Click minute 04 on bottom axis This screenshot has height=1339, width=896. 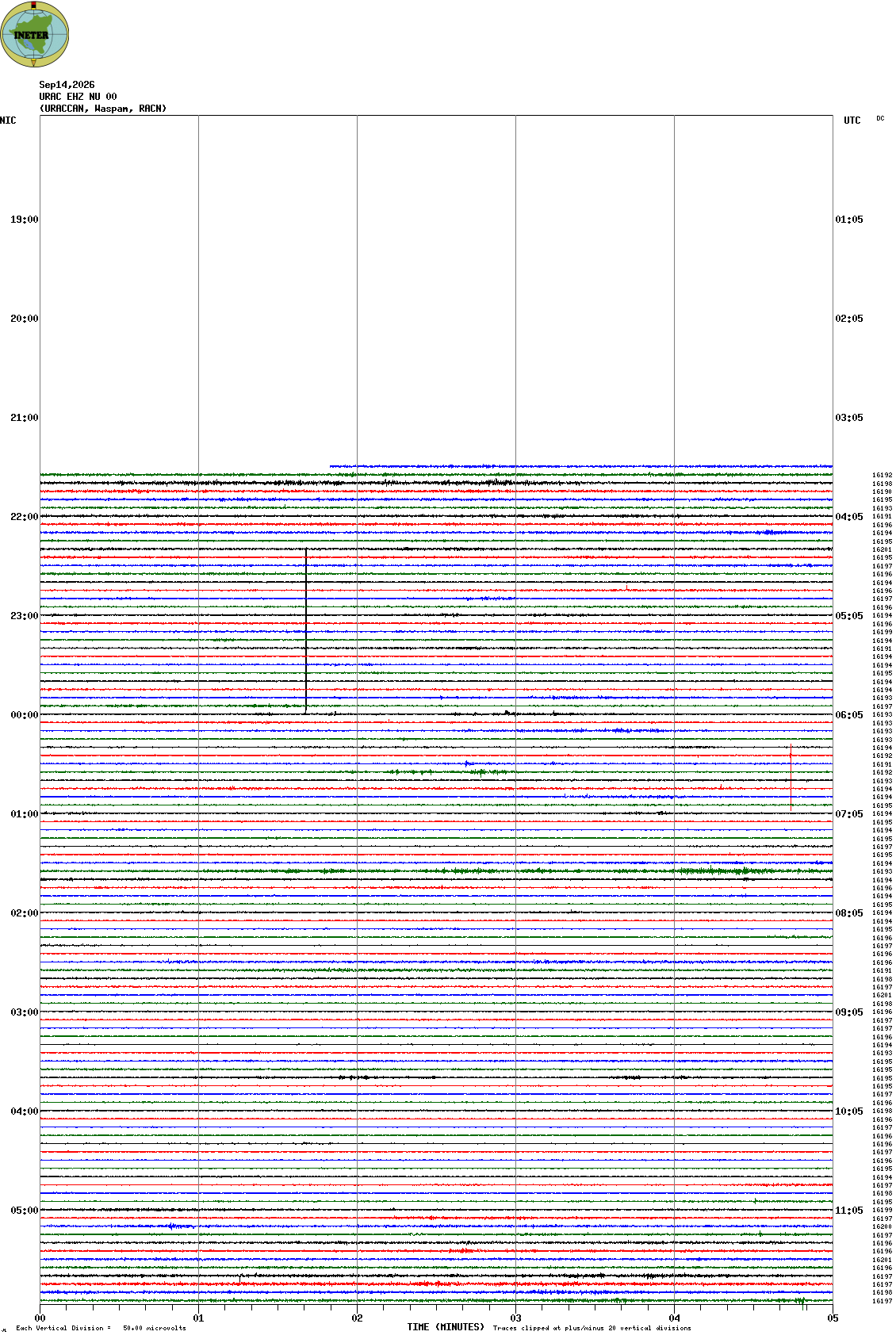674,1318
